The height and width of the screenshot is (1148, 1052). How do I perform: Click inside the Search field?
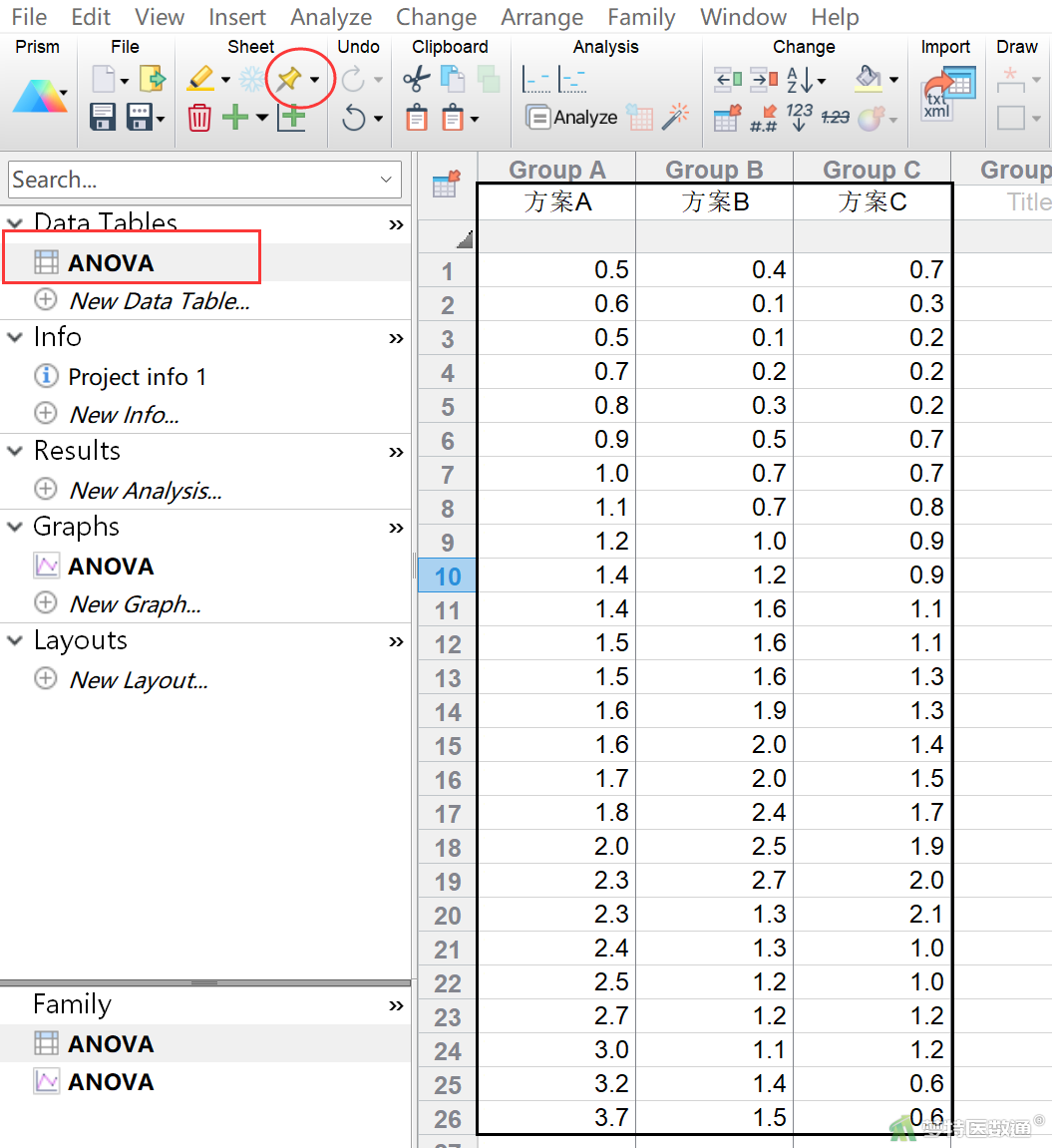[194, 180]
